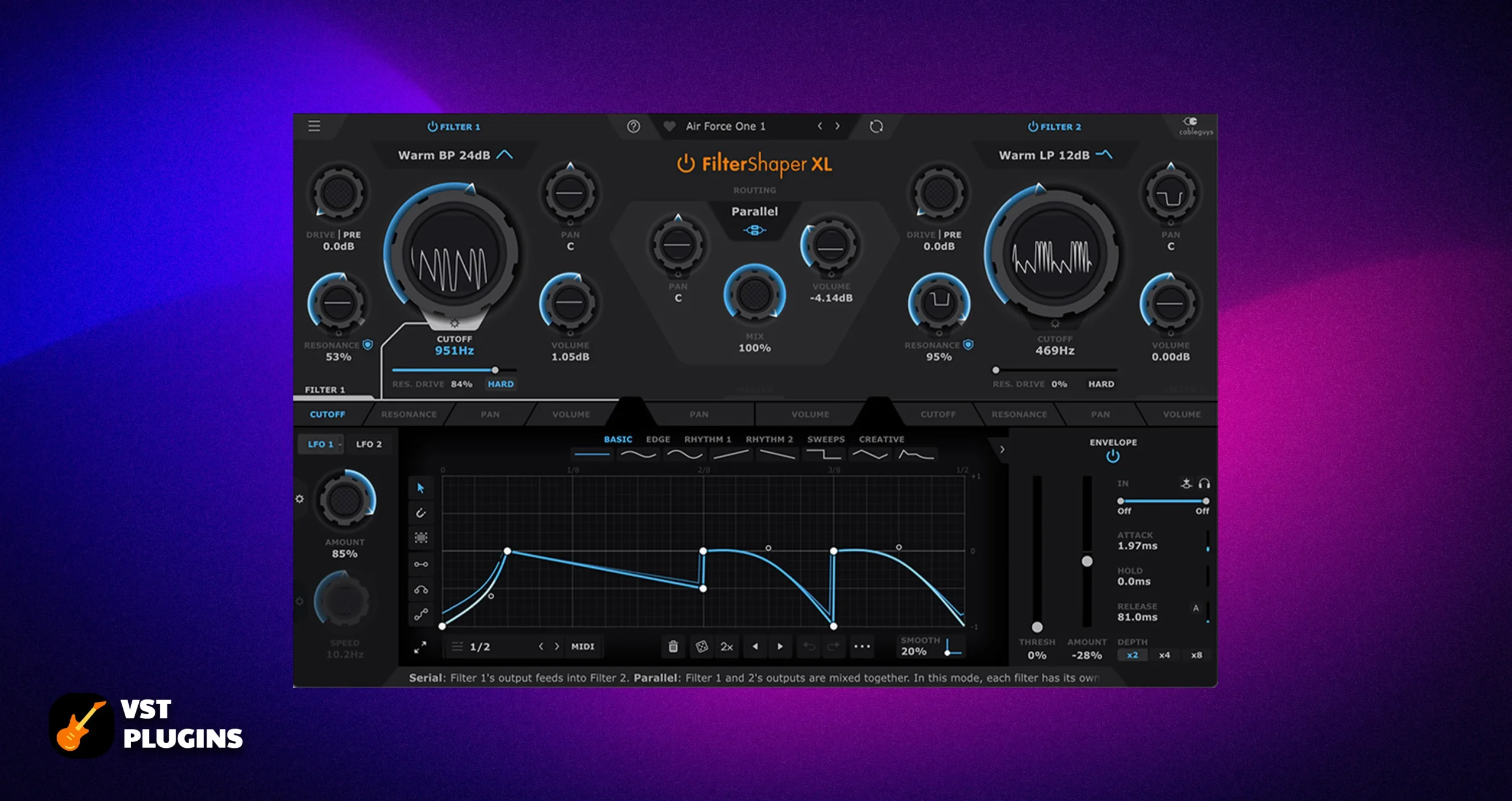
Task: Go to previous preset arrow
Action: pyautogui.click(x=820, y=126)
